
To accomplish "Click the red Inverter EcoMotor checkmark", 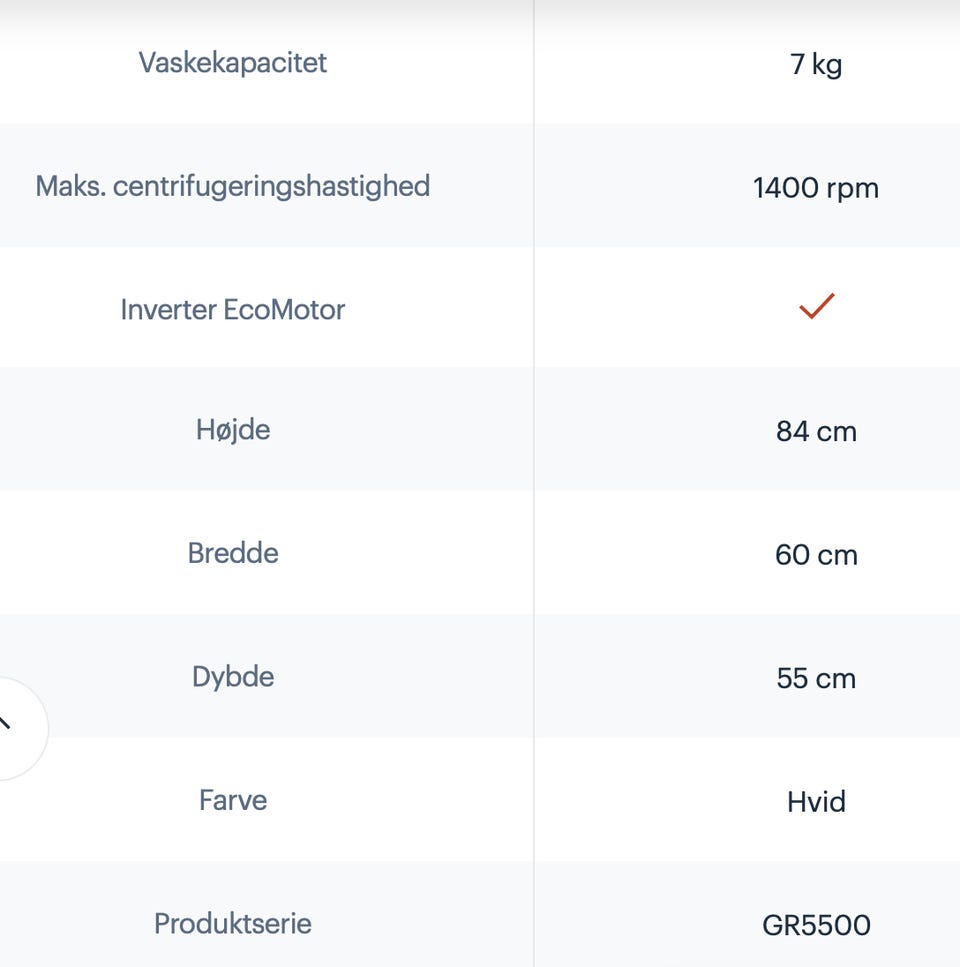I will pyautogui.click(x=816, y=306).
